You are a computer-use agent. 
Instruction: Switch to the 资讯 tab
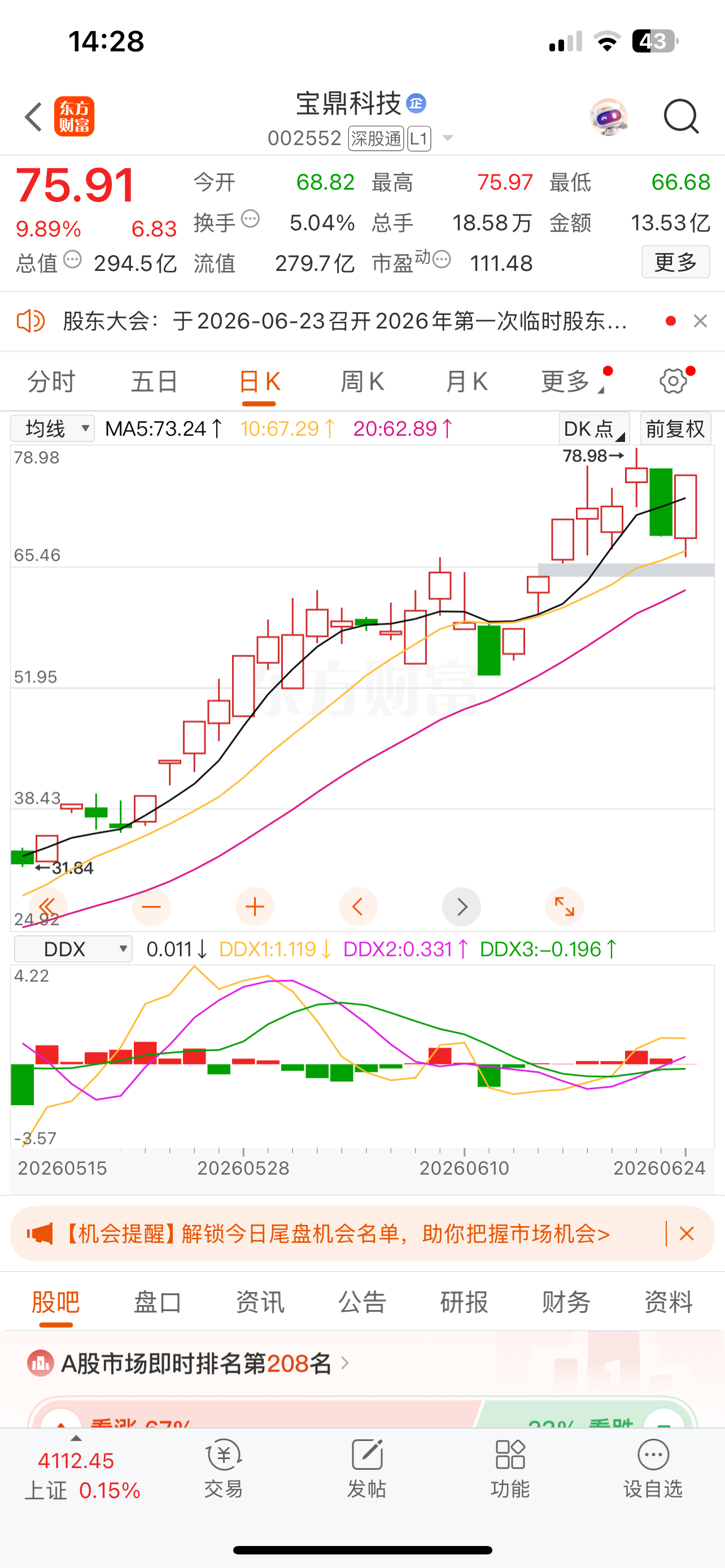[260, 1302]
